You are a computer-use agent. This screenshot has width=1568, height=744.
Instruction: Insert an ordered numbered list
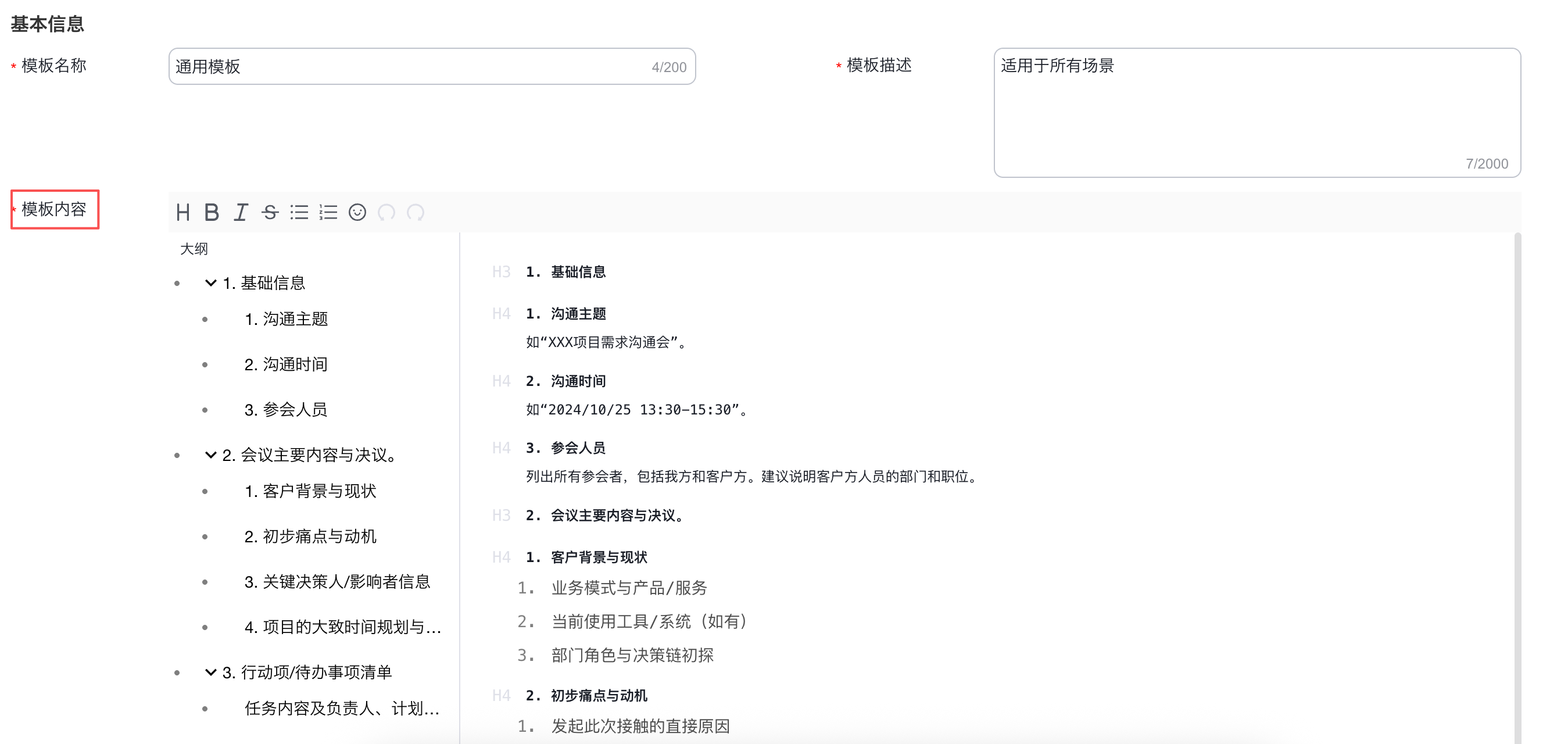coord(328,213)
